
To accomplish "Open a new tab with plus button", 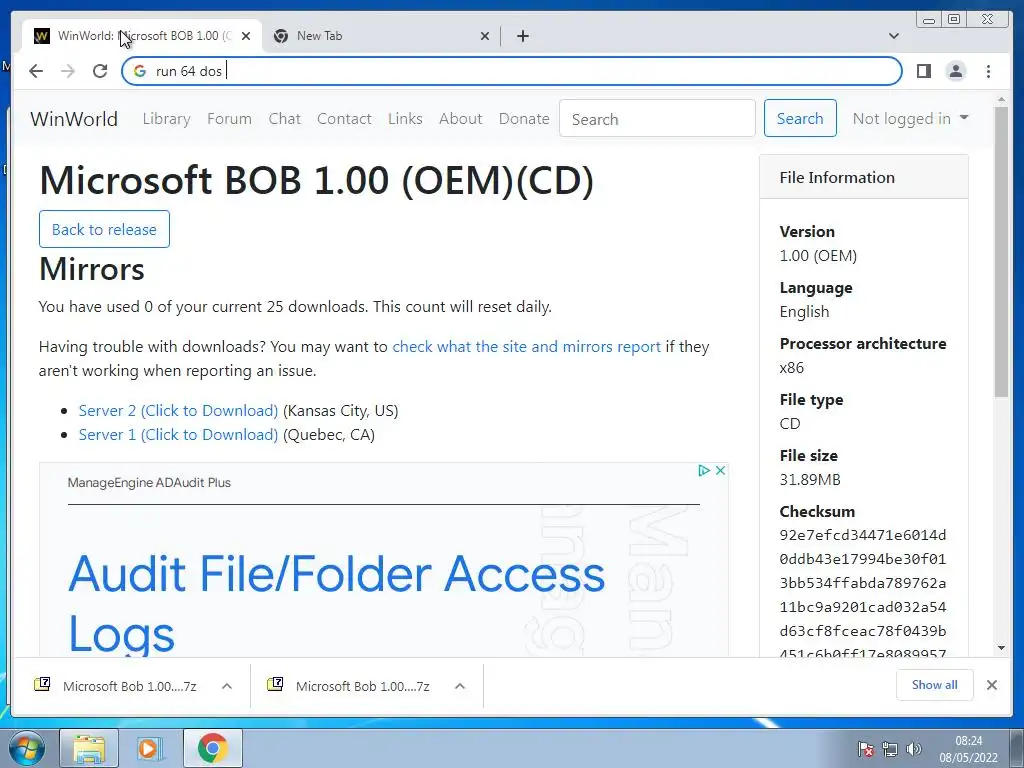I will click(522, 36).
